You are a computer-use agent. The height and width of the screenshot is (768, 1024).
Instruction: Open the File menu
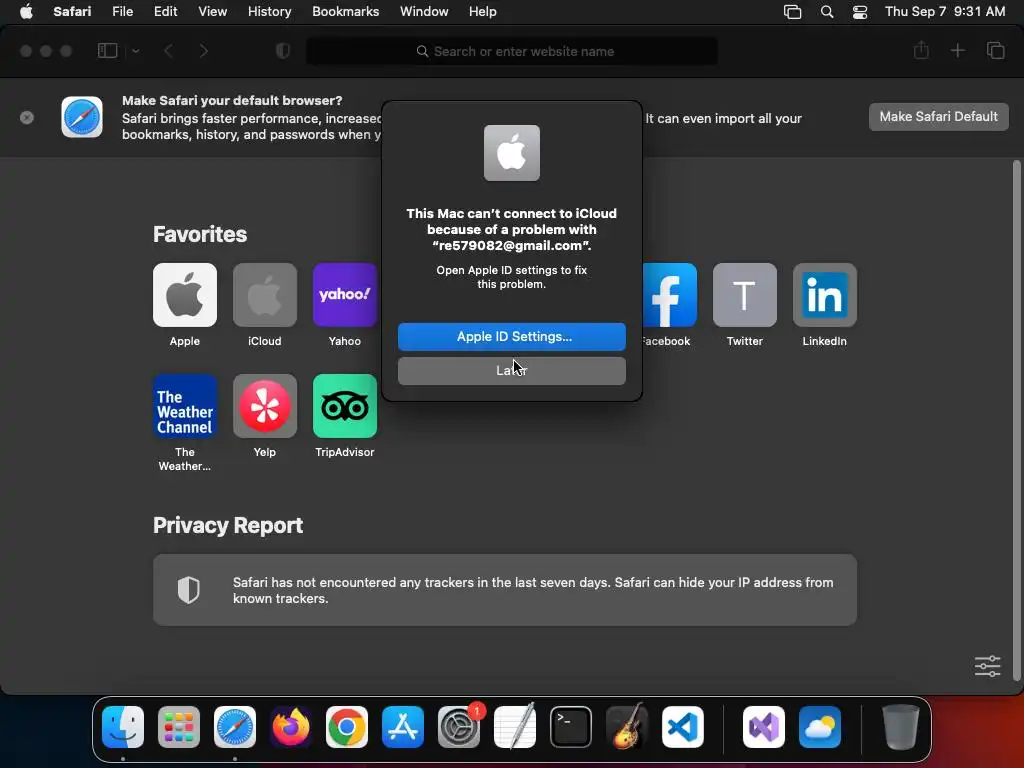[x=122, y=12]
